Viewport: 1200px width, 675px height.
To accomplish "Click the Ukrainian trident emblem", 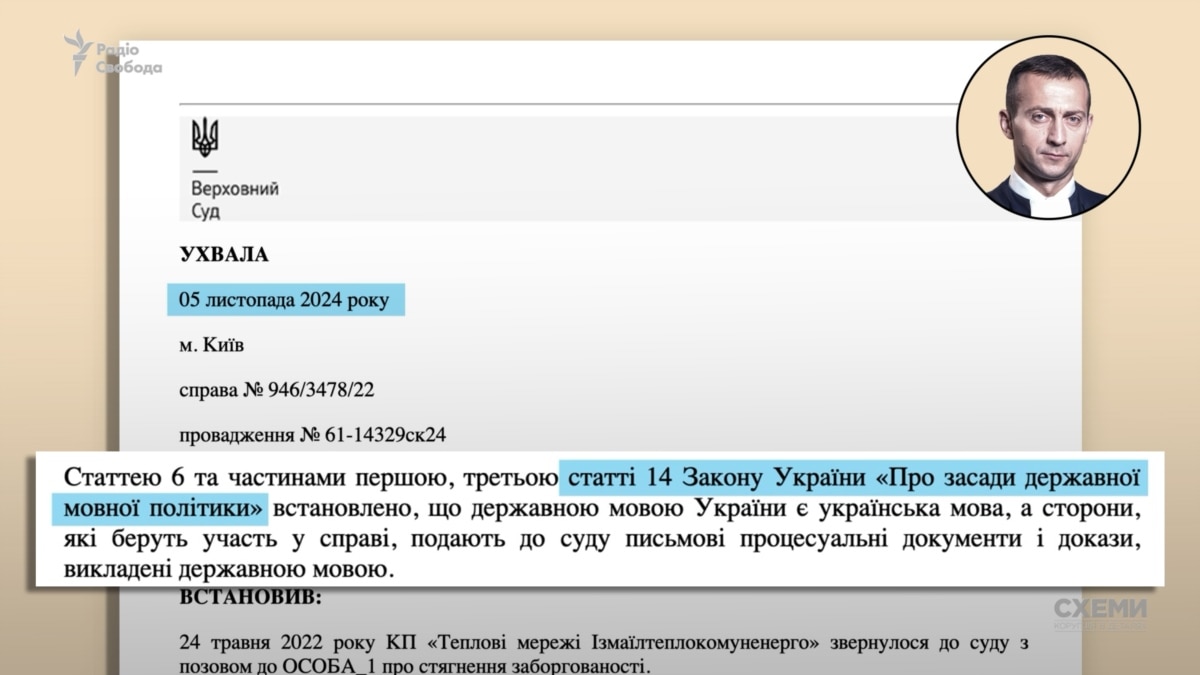I will click(x=205, y=137).
